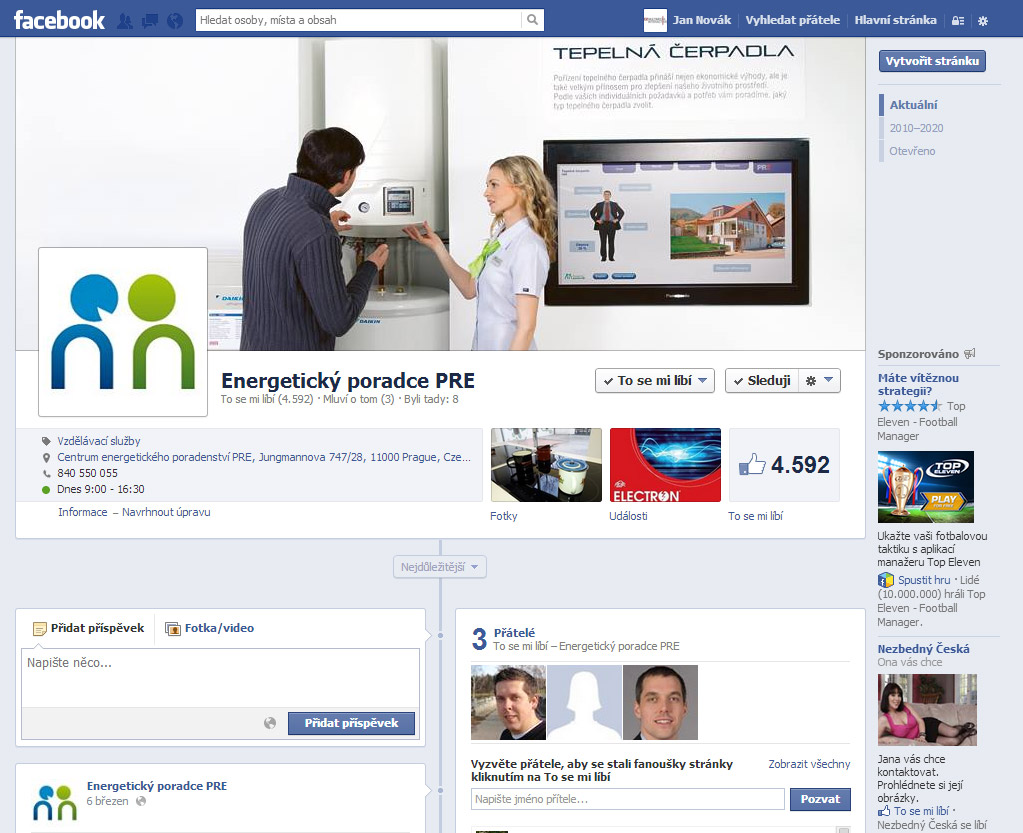Click Navrhnout úpravu link
The height and width of the screenshot is (833, 1023).
point(166,512)
